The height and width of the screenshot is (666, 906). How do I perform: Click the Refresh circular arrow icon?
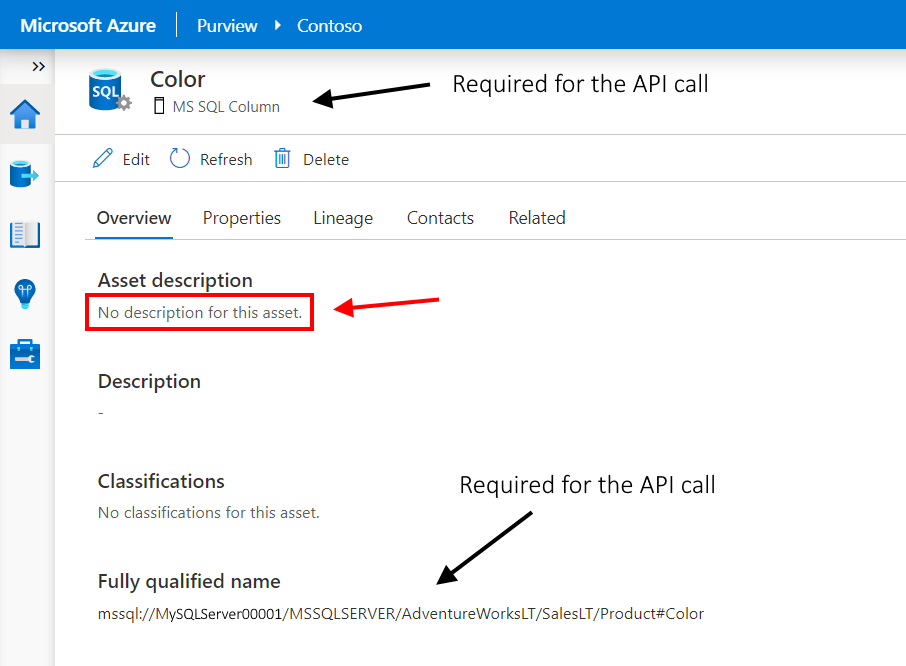point(180,159)
